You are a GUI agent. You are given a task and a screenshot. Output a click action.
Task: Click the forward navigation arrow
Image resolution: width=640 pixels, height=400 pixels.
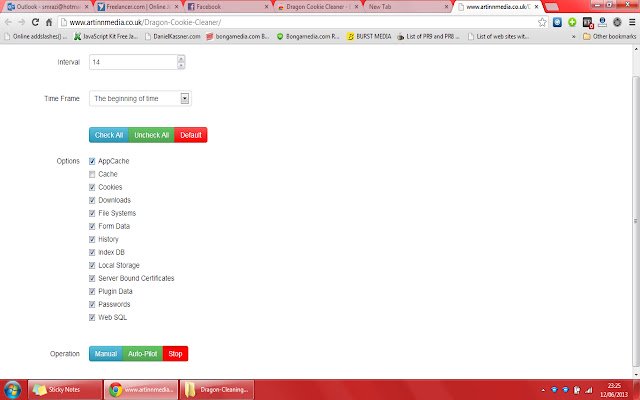pyautogui.click(x=22, y=22)
